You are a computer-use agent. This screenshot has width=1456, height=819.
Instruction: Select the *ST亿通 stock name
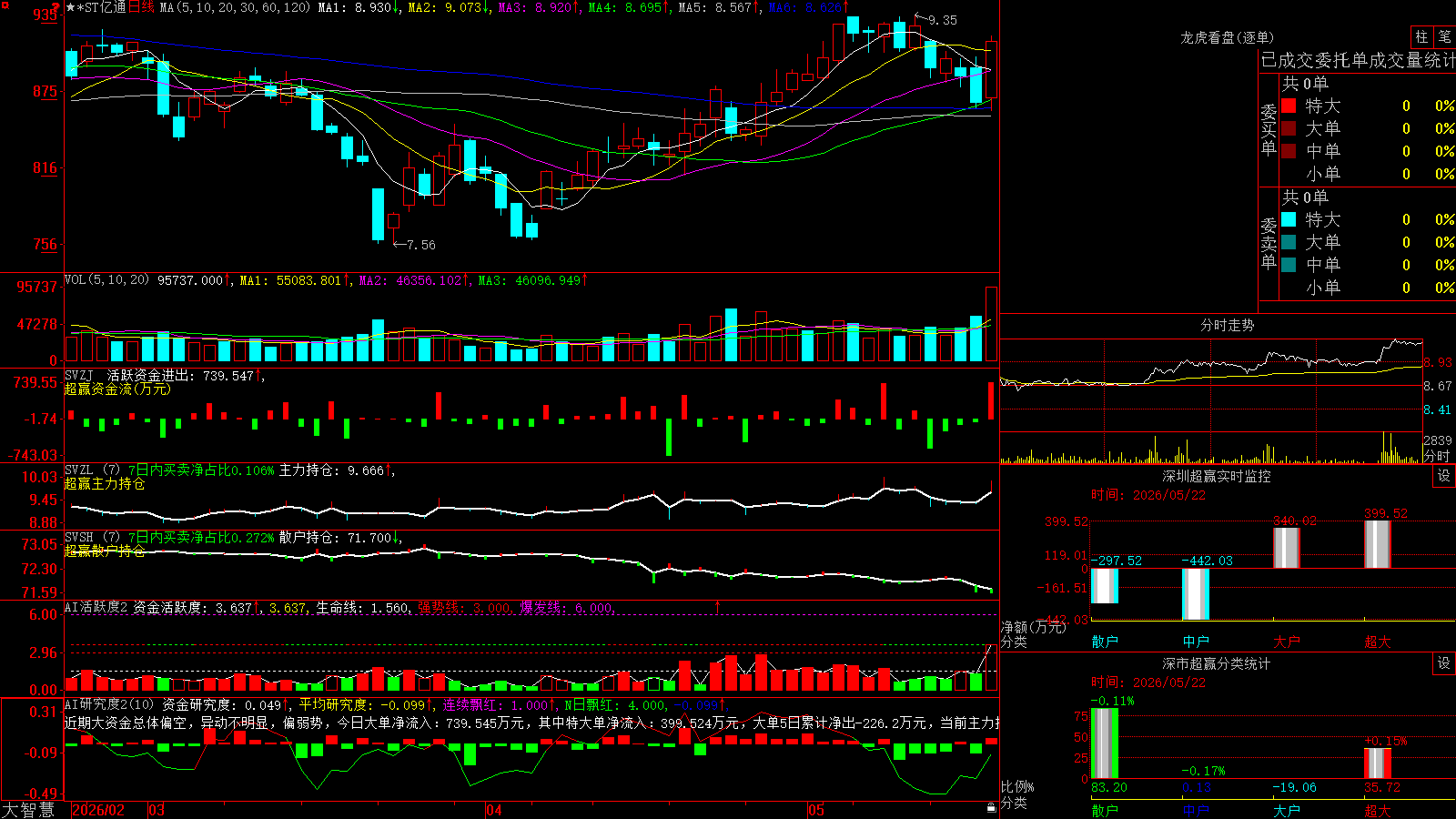(101, 7)
